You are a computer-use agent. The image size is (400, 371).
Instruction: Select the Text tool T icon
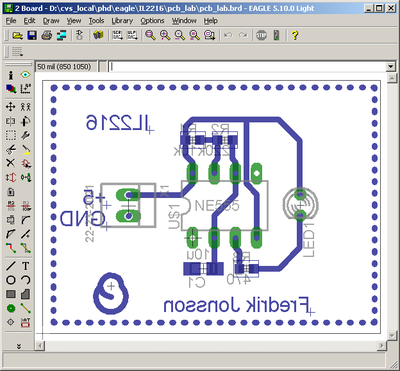(x=26, y=266)
